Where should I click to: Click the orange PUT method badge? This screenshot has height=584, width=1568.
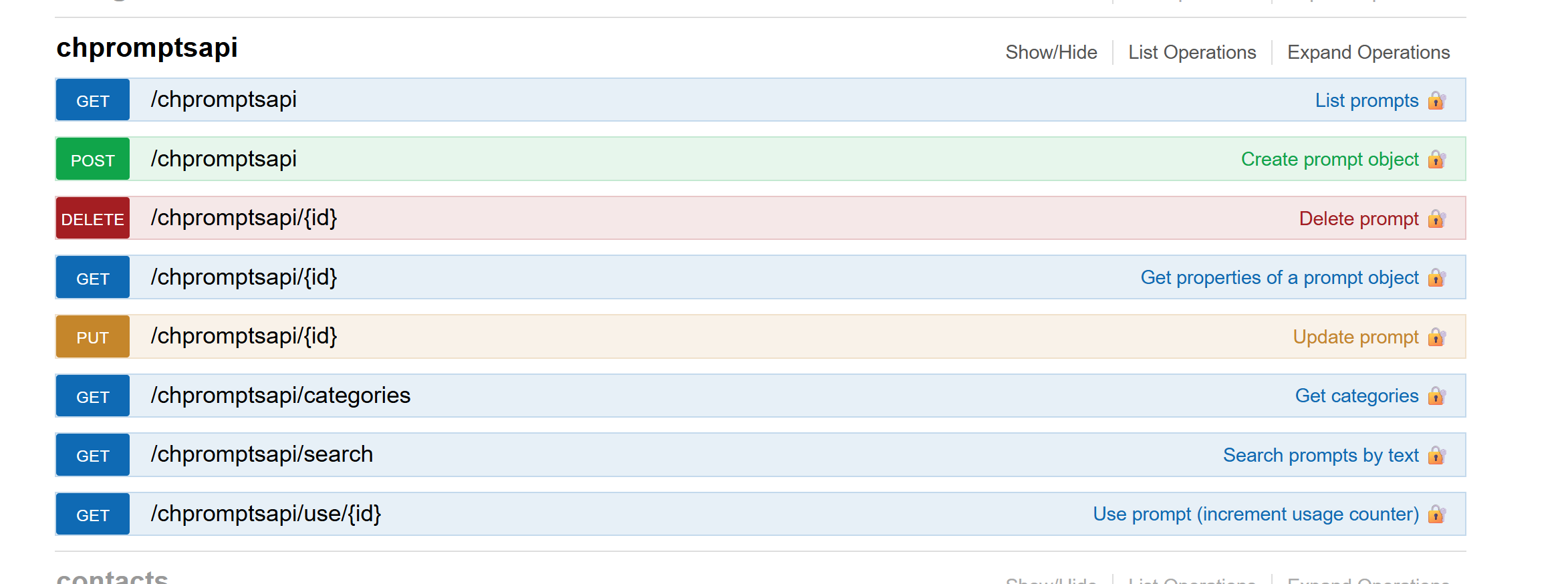click(x=93, y=337)
